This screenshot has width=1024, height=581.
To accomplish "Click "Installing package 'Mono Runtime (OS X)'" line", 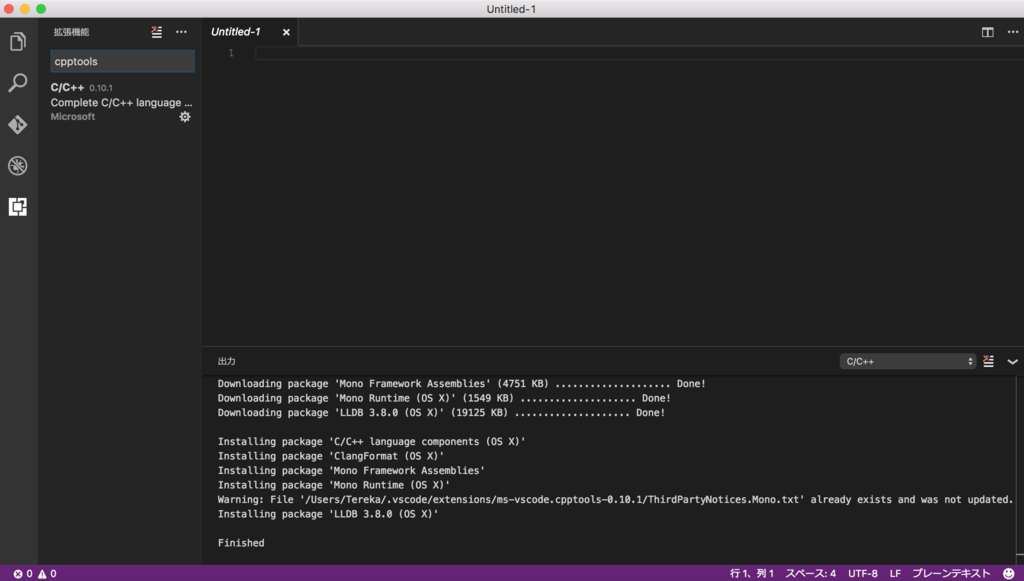I will coord(334,484).
